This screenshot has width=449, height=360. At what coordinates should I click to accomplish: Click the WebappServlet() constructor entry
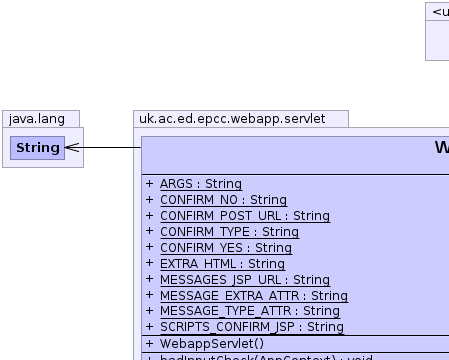tap(212, 343)
